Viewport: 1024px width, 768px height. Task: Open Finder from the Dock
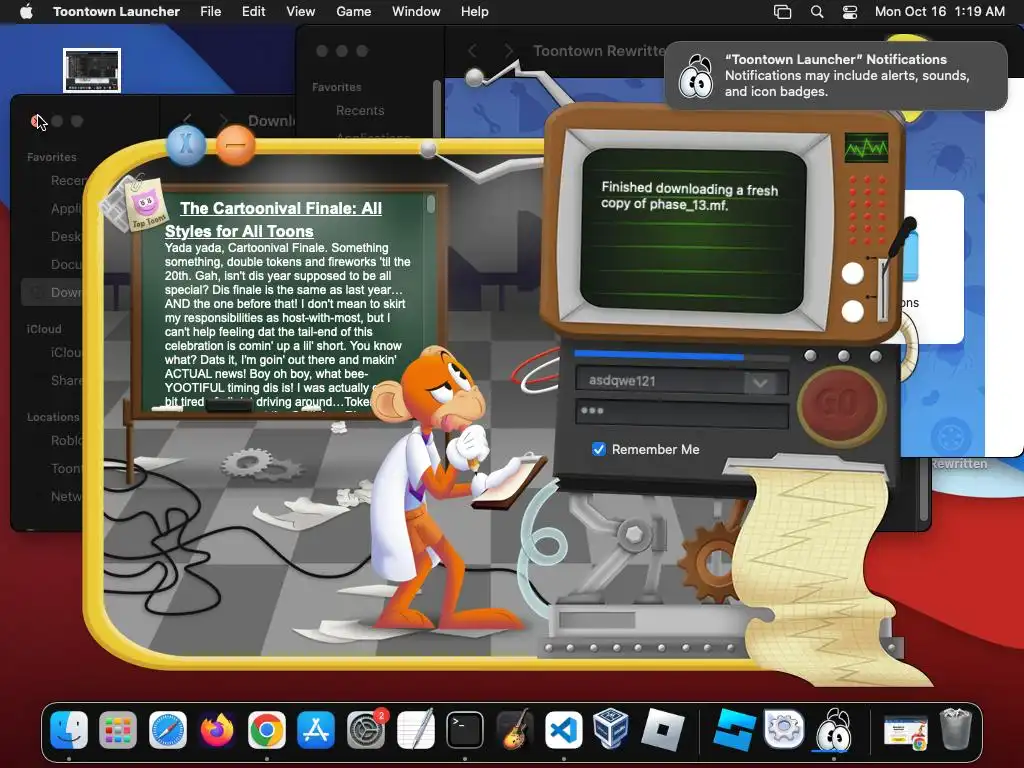[69, 729]
